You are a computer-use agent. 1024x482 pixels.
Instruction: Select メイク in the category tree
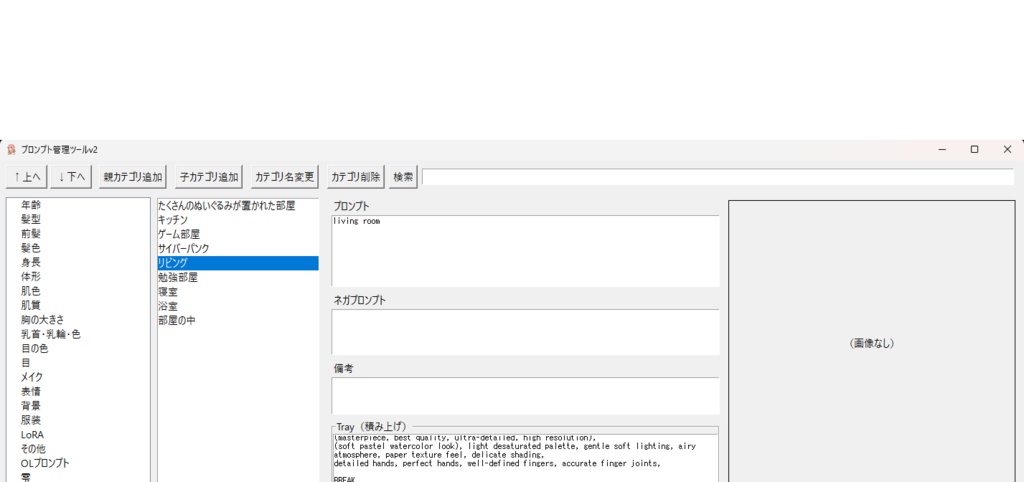[x=32, y=378]
